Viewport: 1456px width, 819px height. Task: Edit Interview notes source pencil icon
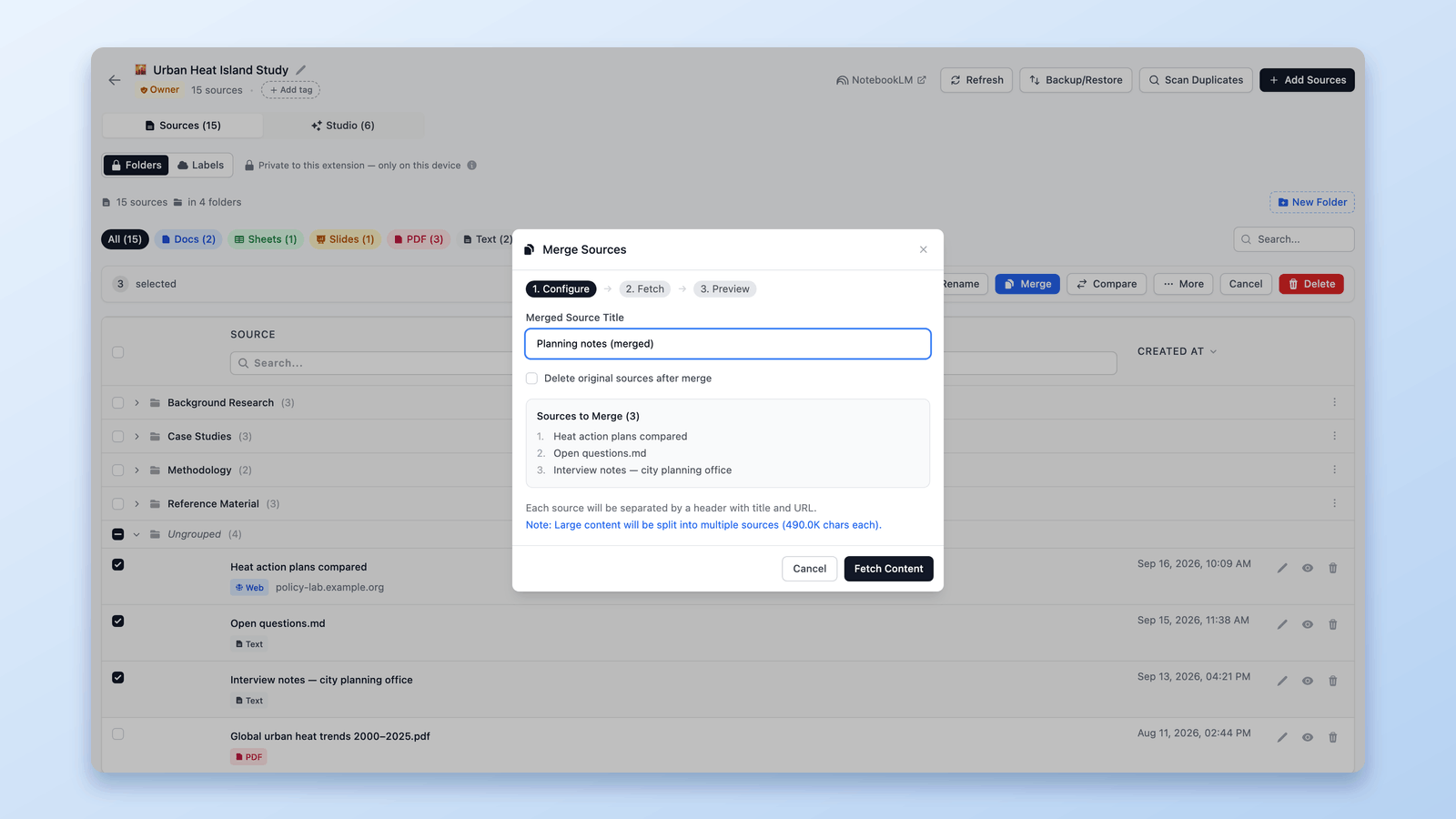(1281, 681)
